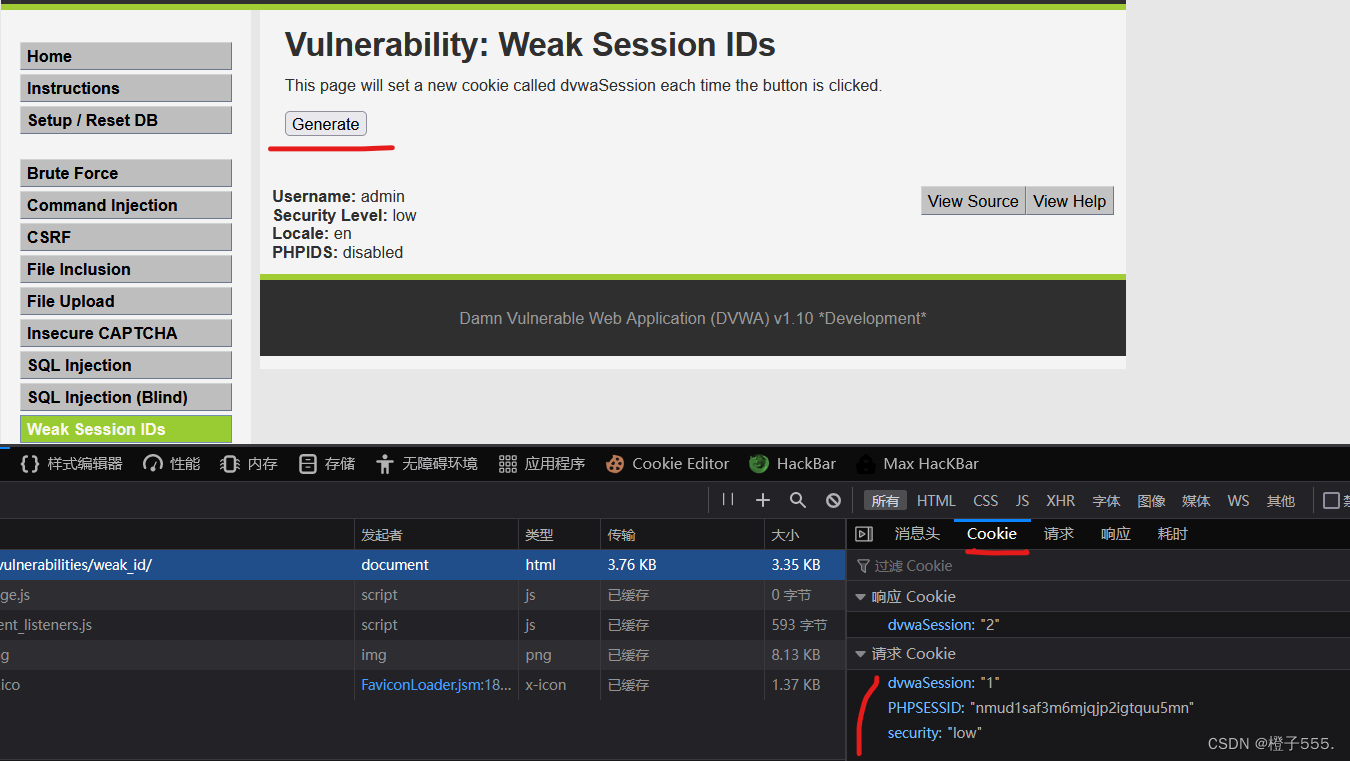Open View Source for Weak Session IDs

[x=972, y=200]
